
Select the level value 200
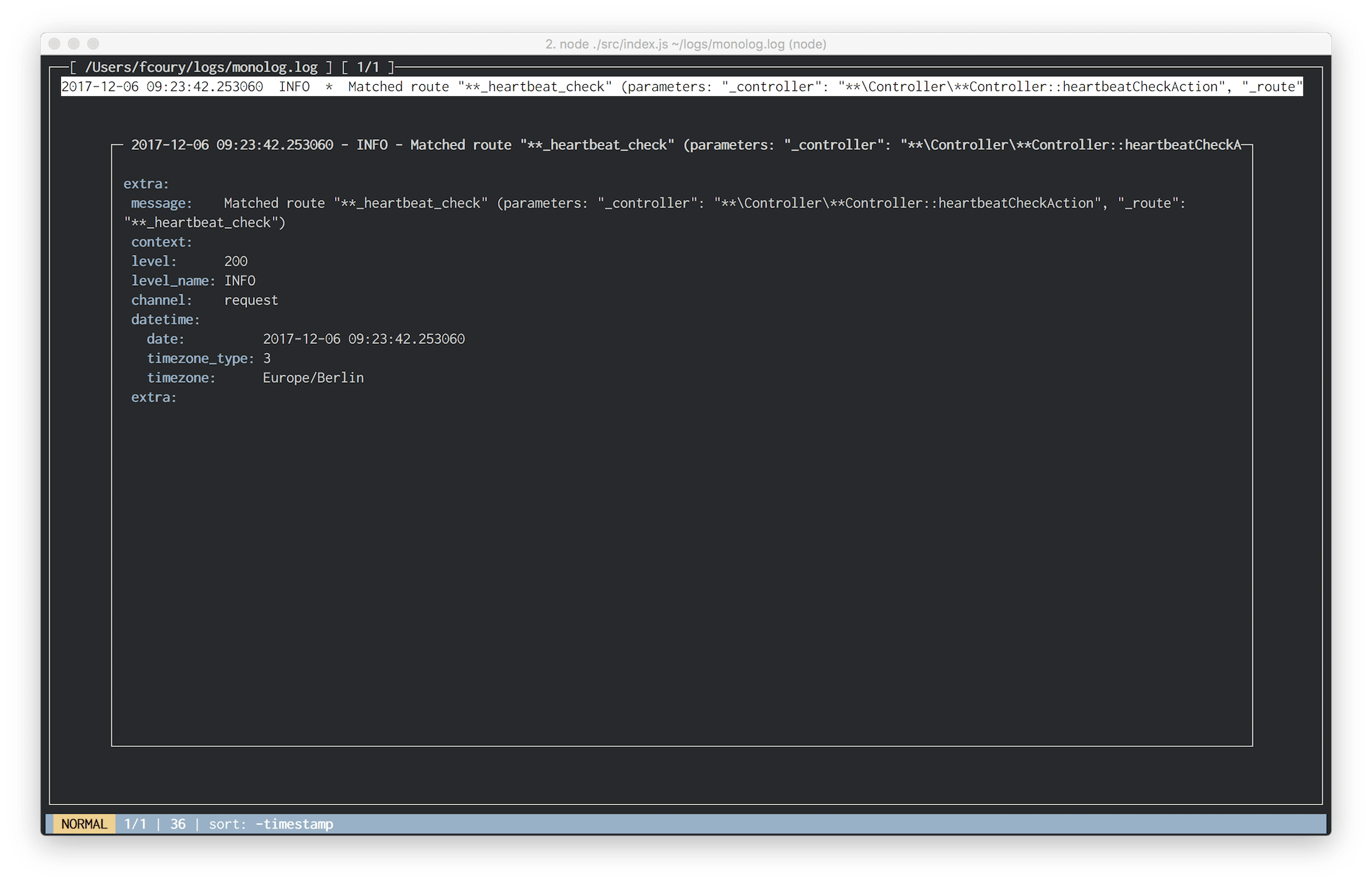tap(235, 261)
